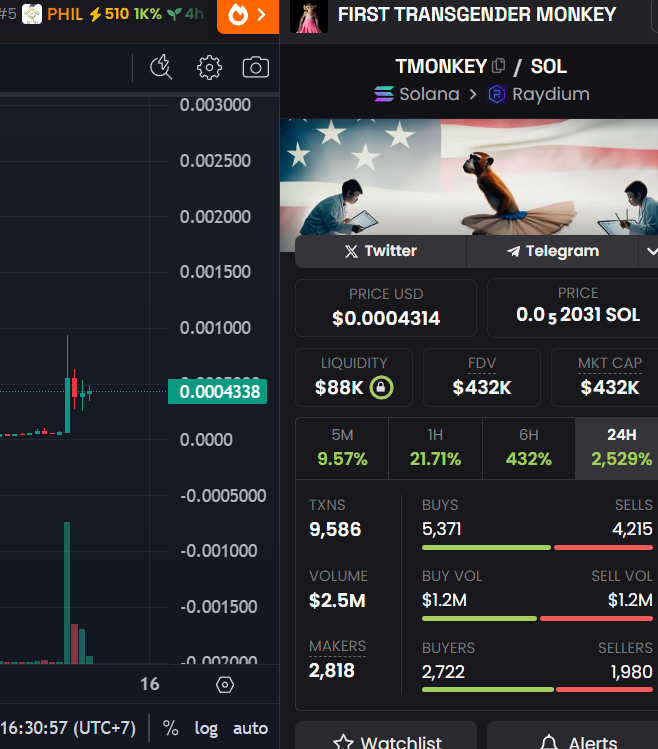Click the PRICE 2031 SOL box
This screenshot has width=658, height=749.
pos(572,308)
